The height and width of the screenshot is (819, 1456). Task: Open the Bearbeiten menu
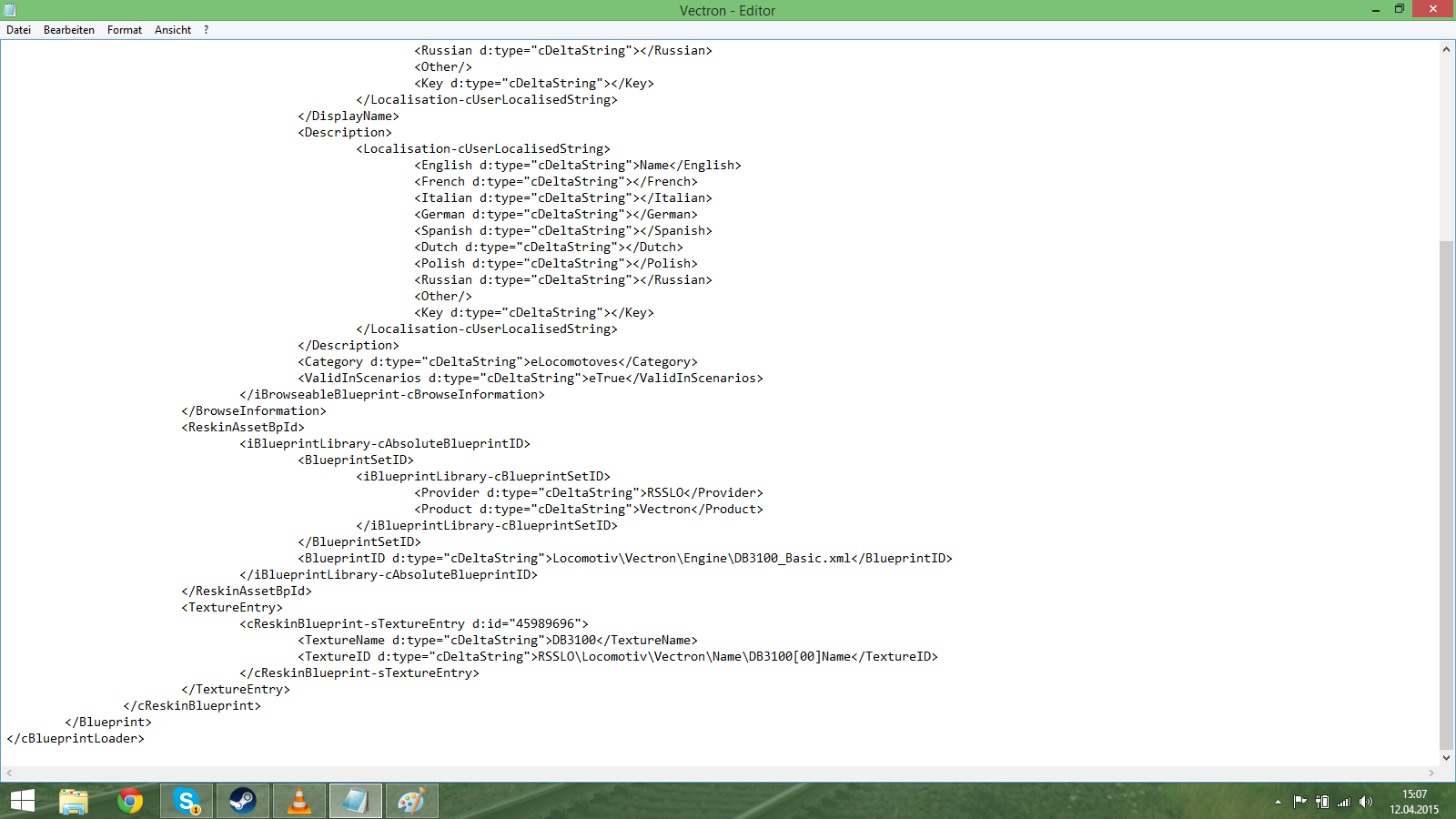tap(69, 30)
